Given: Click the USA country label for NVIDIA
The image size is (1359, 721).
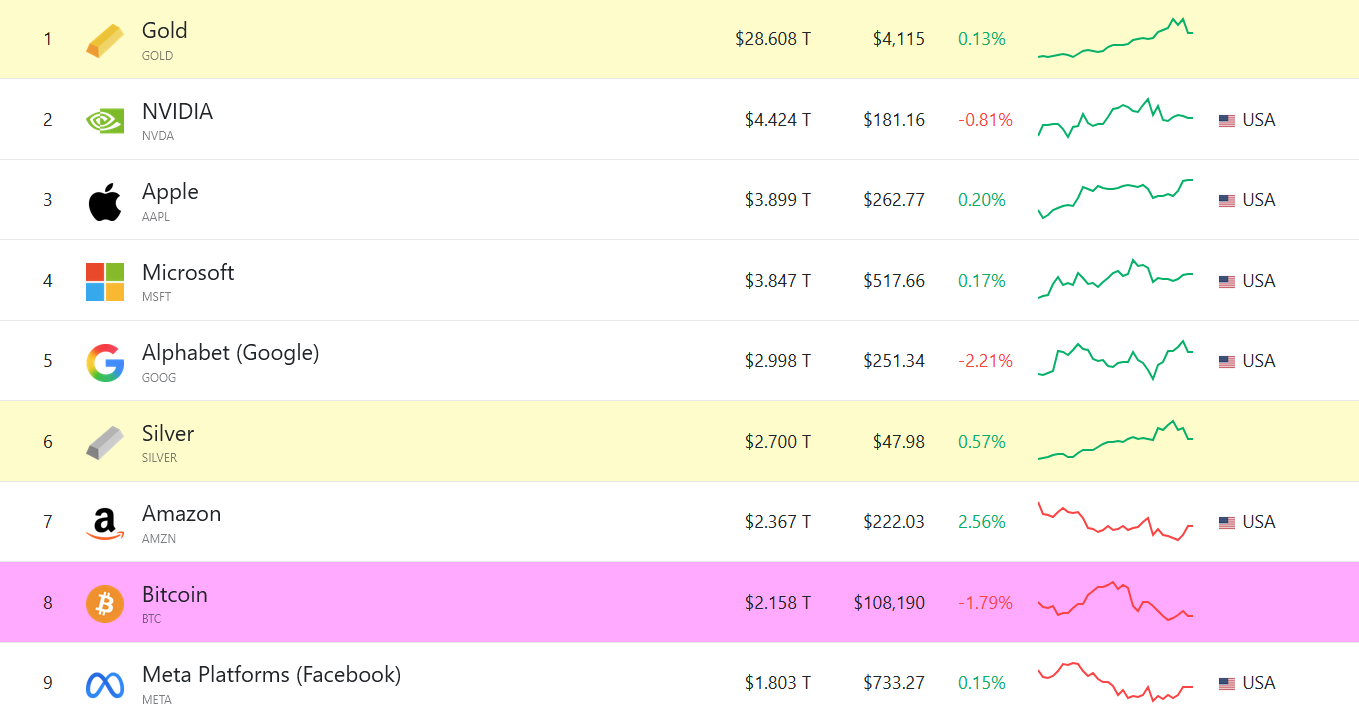Looking at the screenshot, I should point(1259,120).
